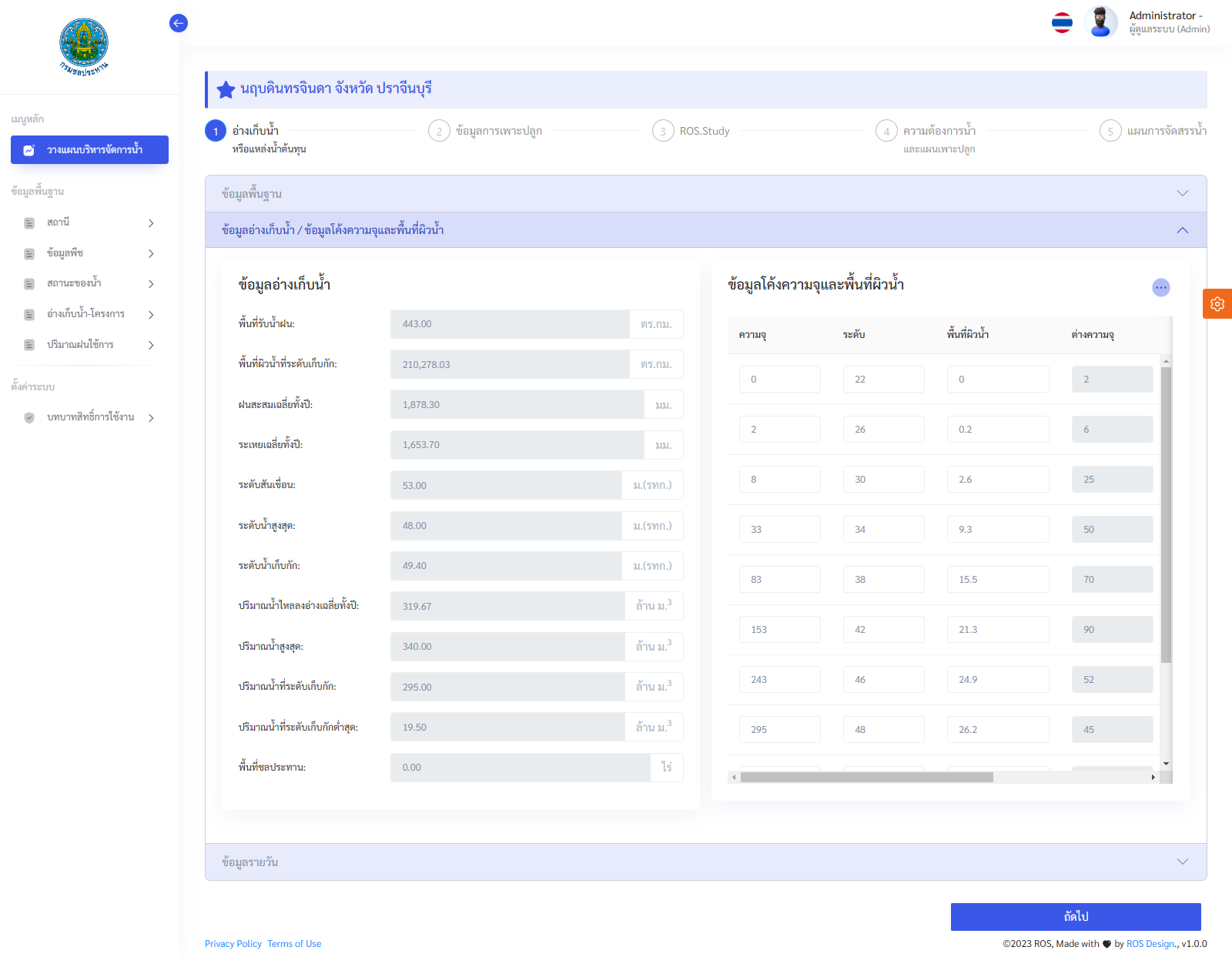This screenshot has width=1232, height=957.
Task: Click the icon next to สถานี in sidebar
Action: tap(29, 223)
